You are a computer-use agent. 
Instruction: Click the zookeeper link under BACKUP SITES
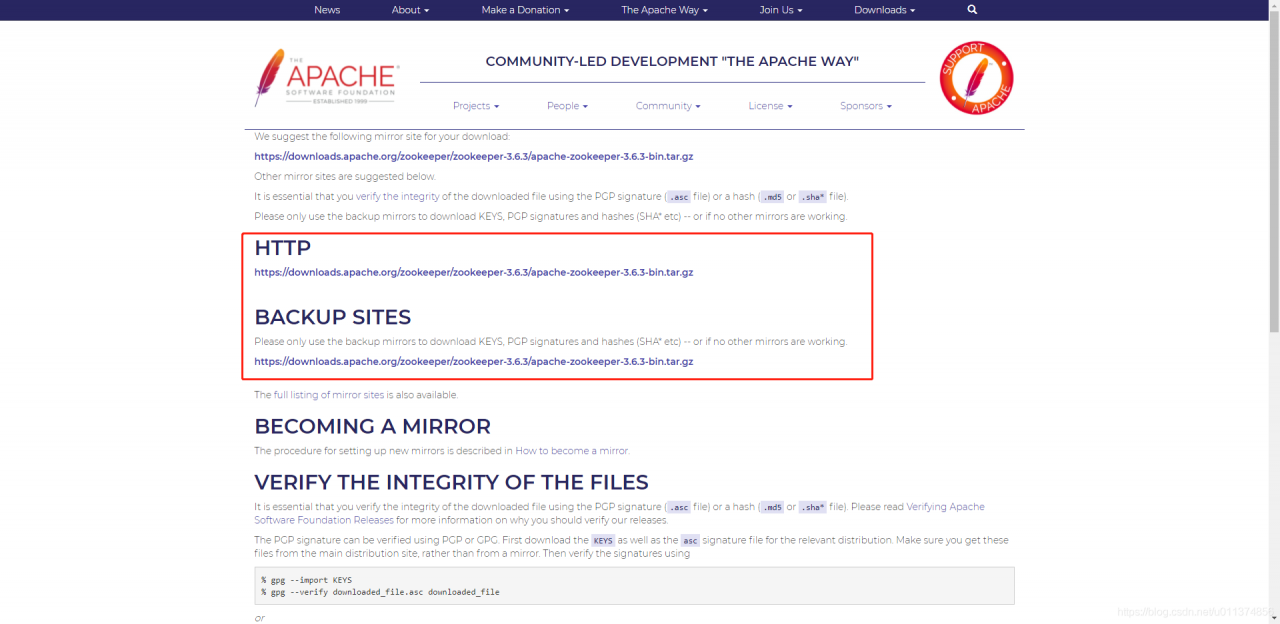473,362
